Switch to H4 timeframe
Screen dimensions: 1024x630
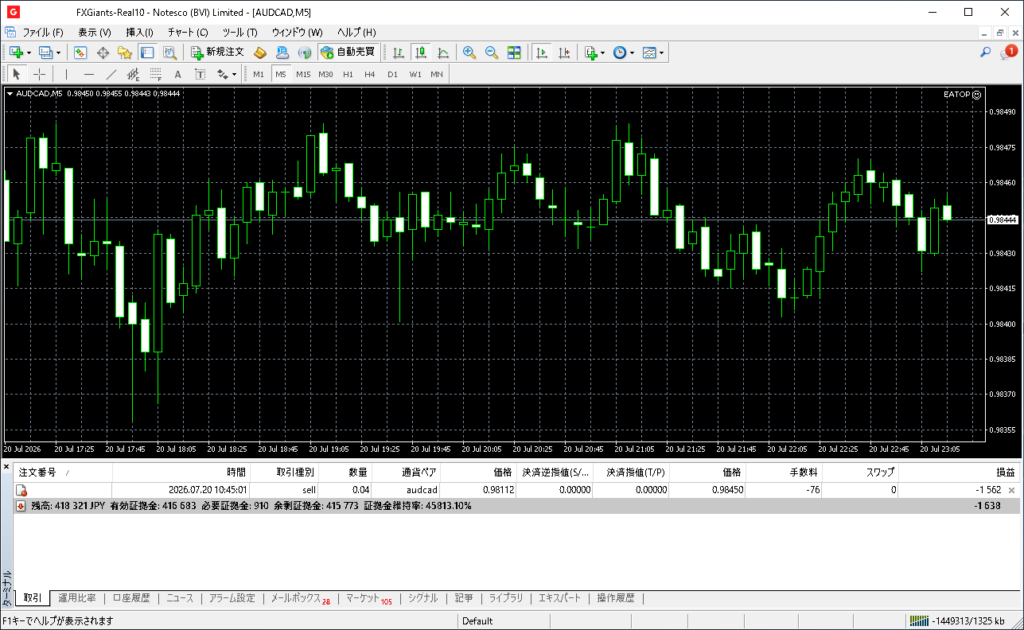(370, 74)
